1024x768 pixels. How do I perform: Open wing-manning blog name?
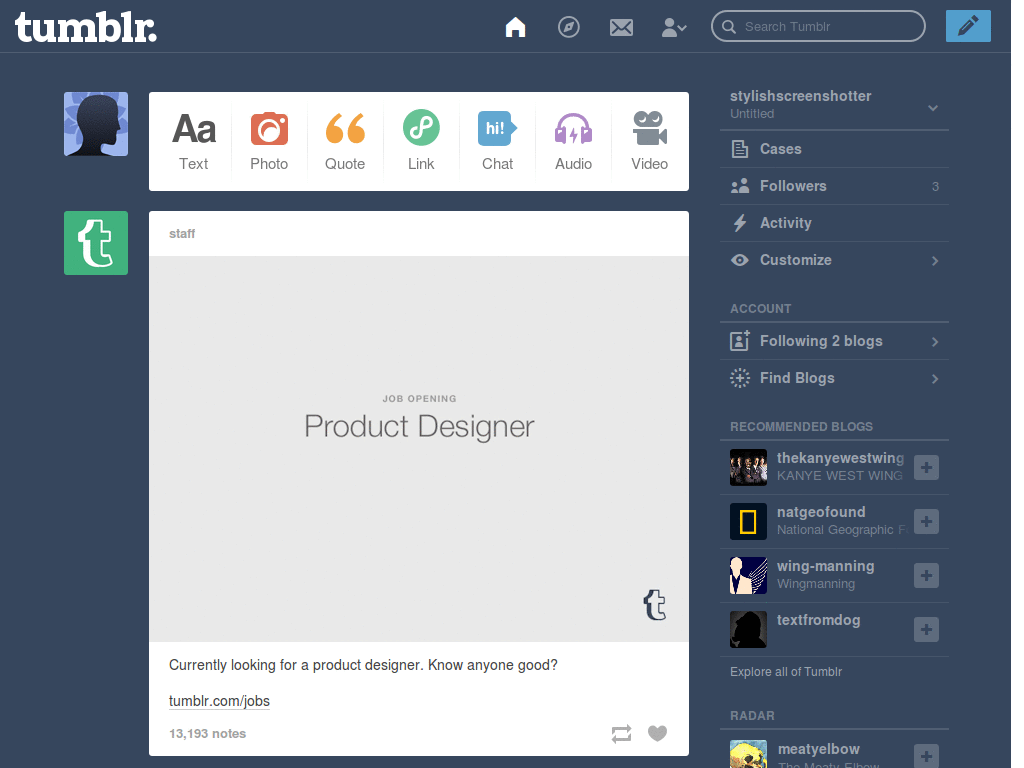[x=825, y=566]
